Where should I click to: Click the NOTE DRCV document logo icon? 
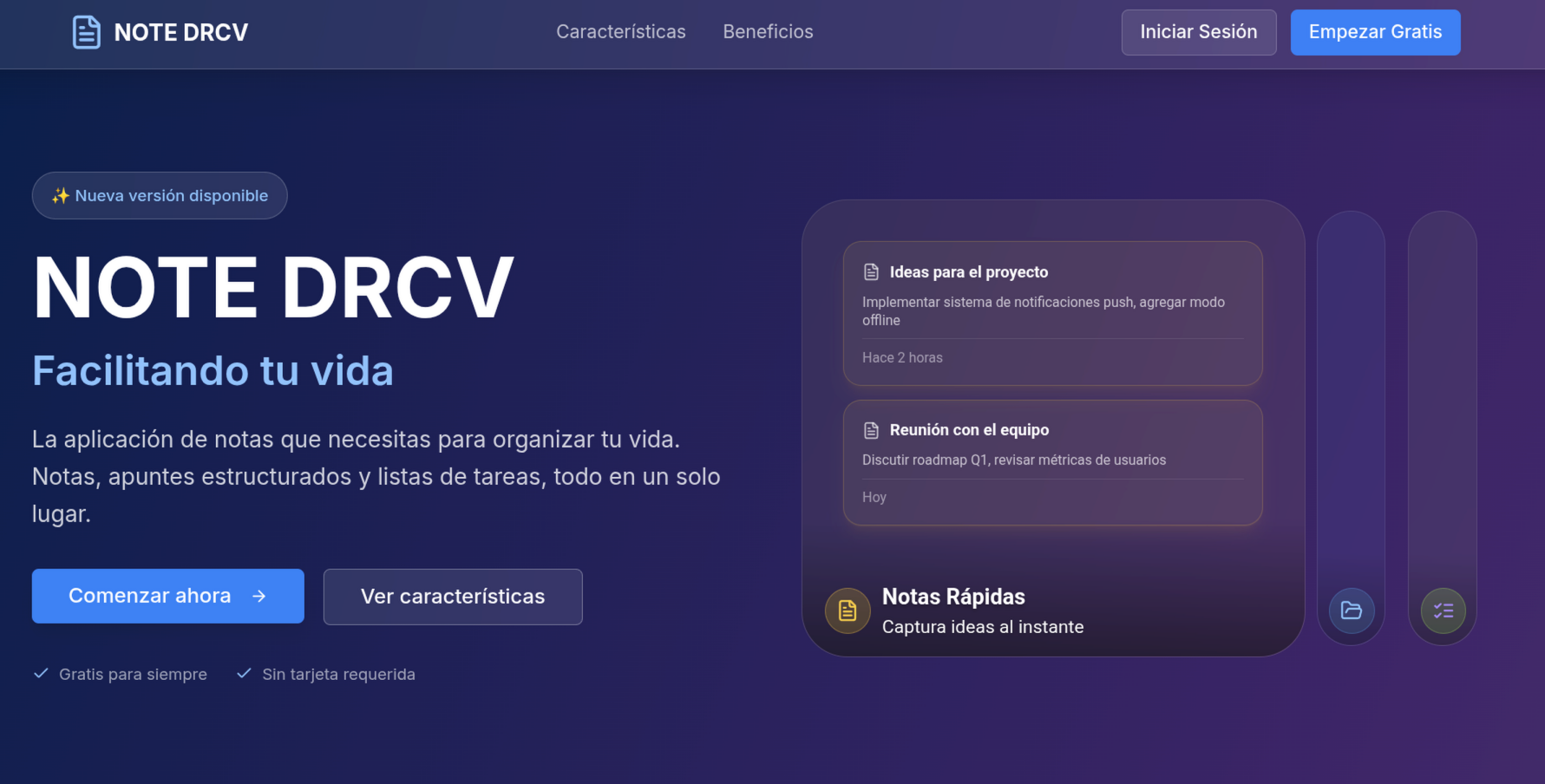(87, 32)
